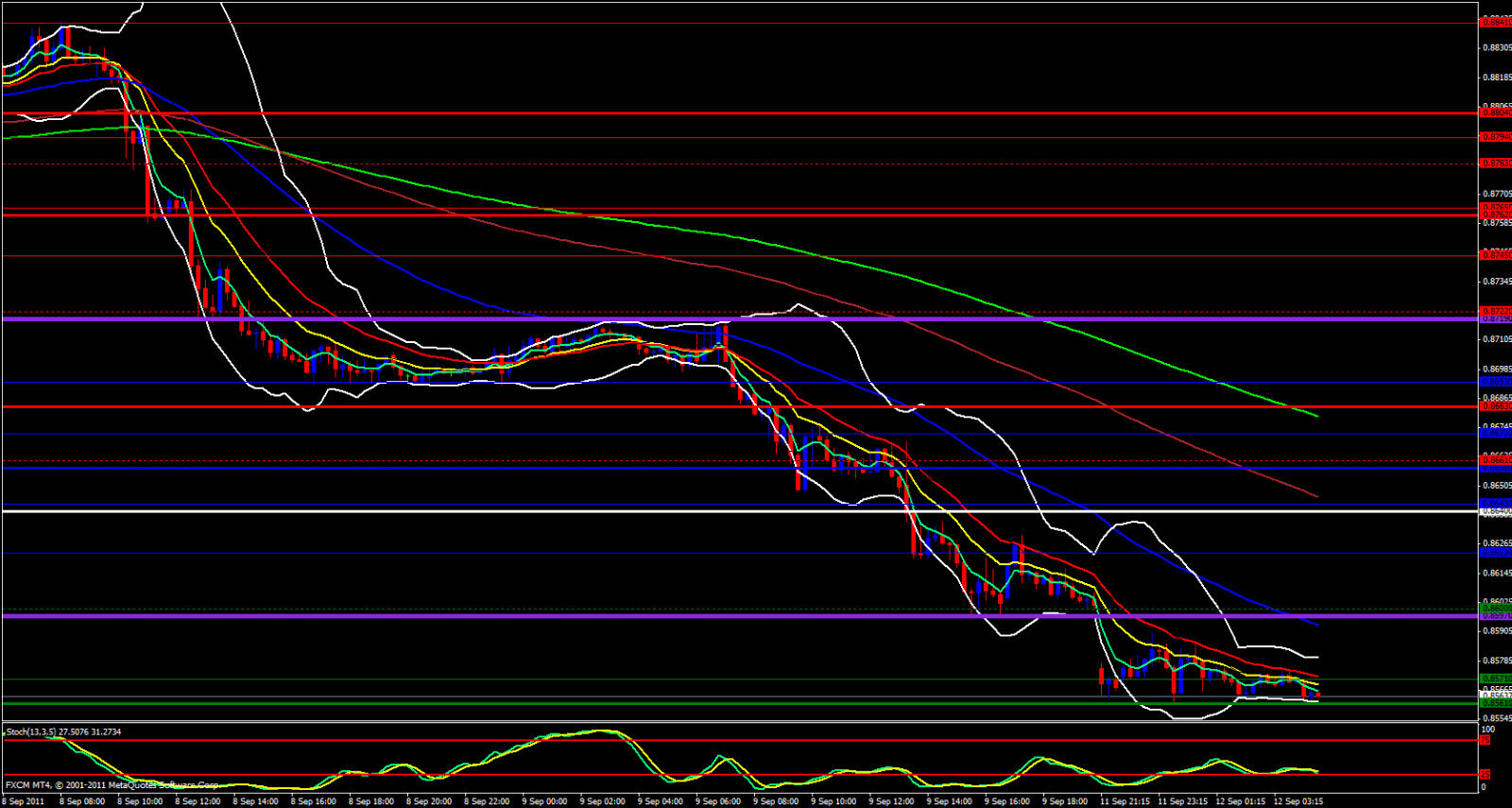Click the 8 Sep 16:00 time label

[x=313, y=801]
